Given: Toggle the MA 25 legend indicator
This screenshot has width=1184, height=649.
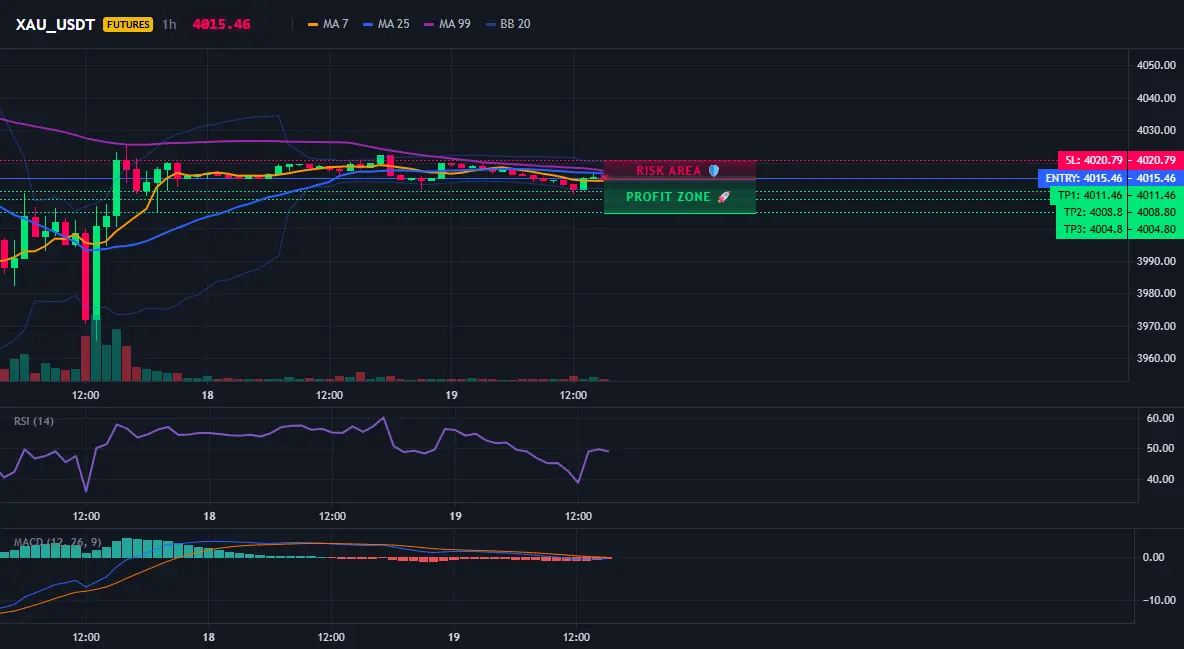Looking at the screenshot, I should click(387, 24).
